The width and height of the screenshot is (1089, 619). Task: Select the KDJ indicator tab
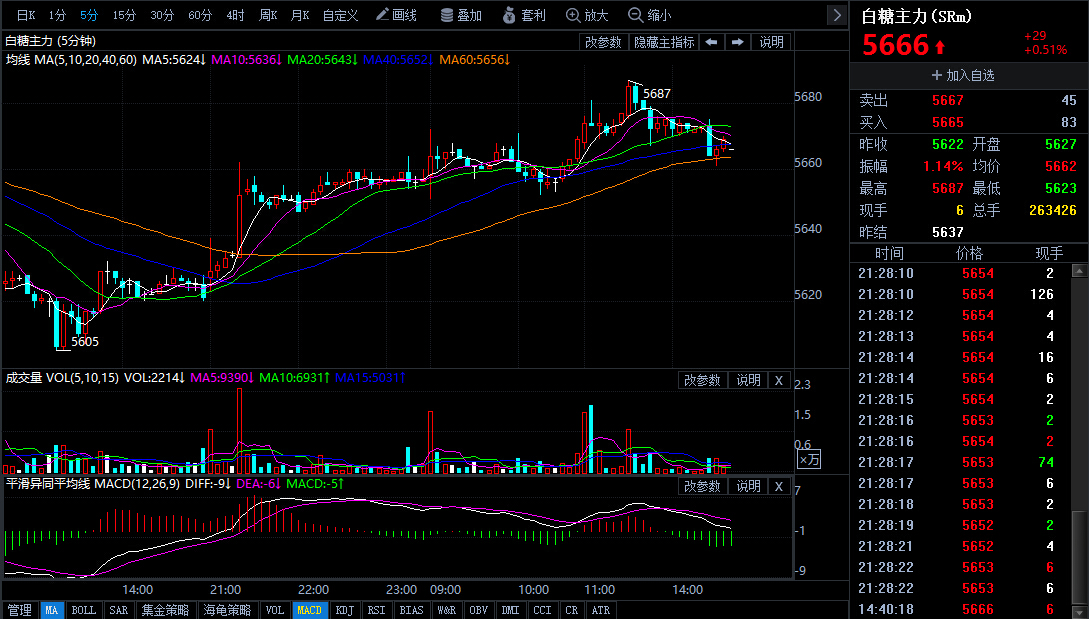(344, 610)
